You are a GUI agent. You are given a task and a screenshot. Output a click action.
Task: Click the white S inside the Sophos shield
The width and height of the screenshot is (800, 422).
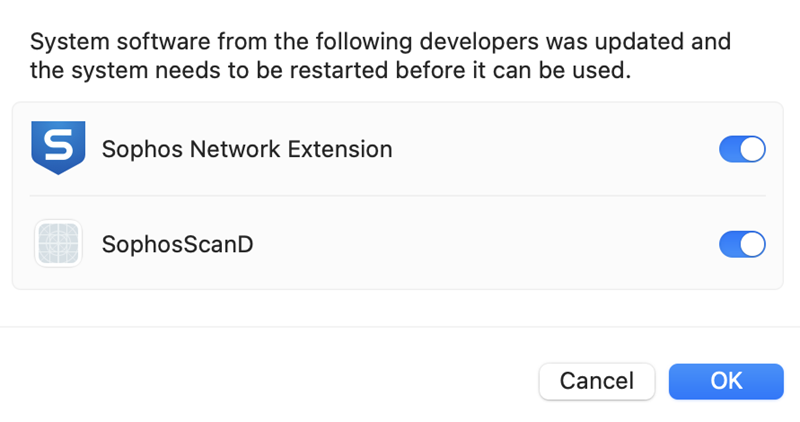tap(58, 143)
